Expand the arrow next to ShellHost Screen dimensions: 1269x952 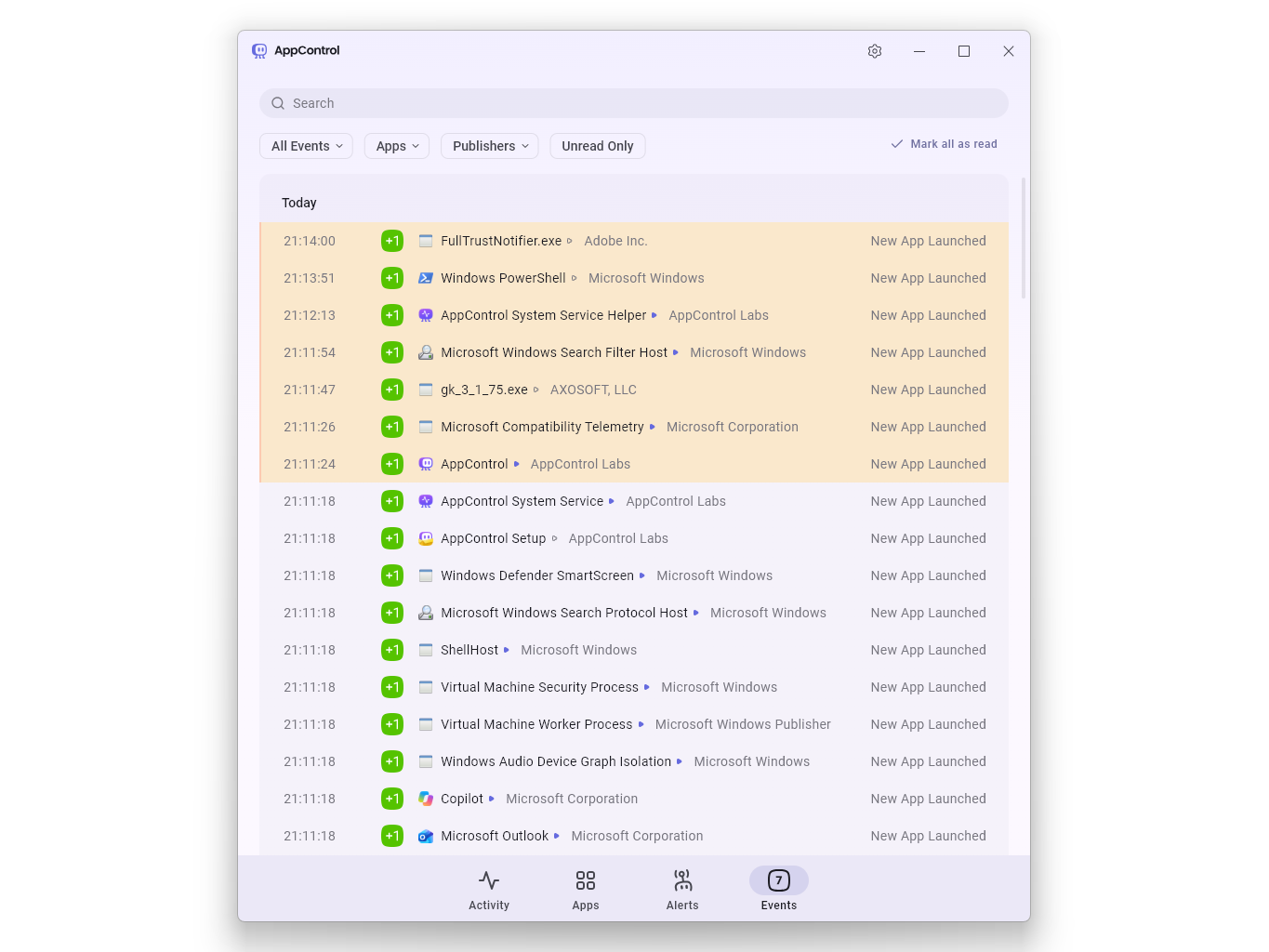[507, 650]
